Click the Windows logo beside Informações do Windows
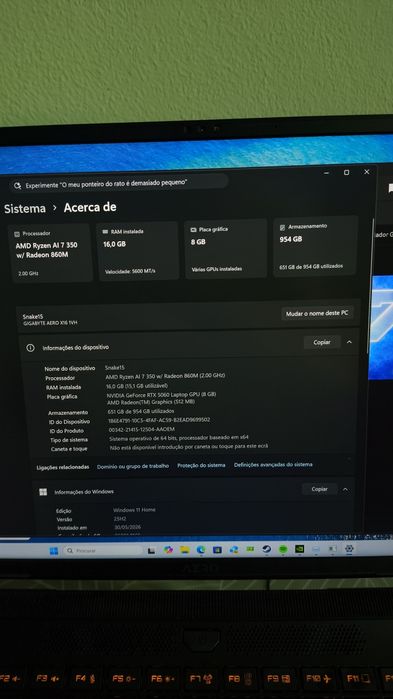Viewport: 393px width, 699px height. pos(43,492)
